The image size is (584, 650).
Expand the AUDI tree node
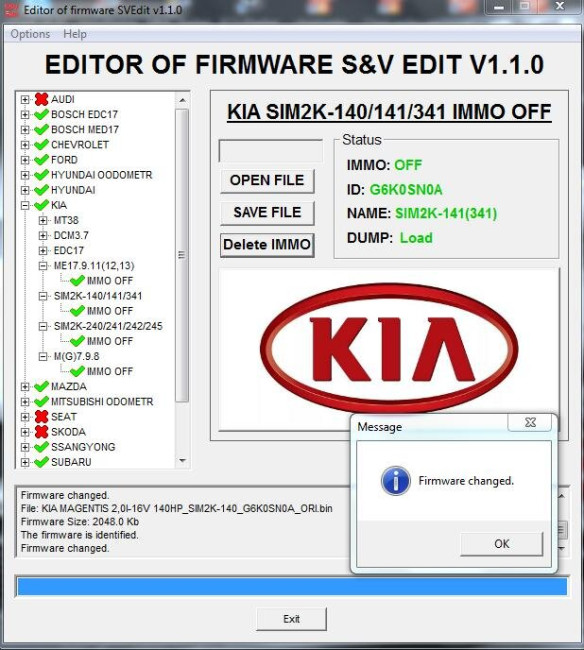pos(25,99)
